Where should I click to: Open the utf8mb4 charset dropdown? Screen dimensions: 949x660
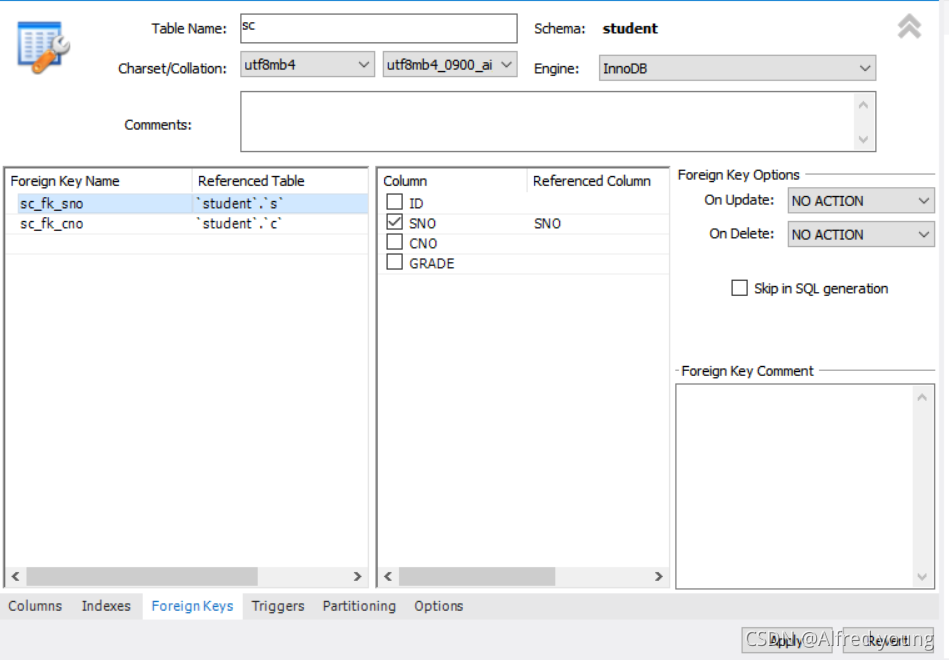click(307, 64)
